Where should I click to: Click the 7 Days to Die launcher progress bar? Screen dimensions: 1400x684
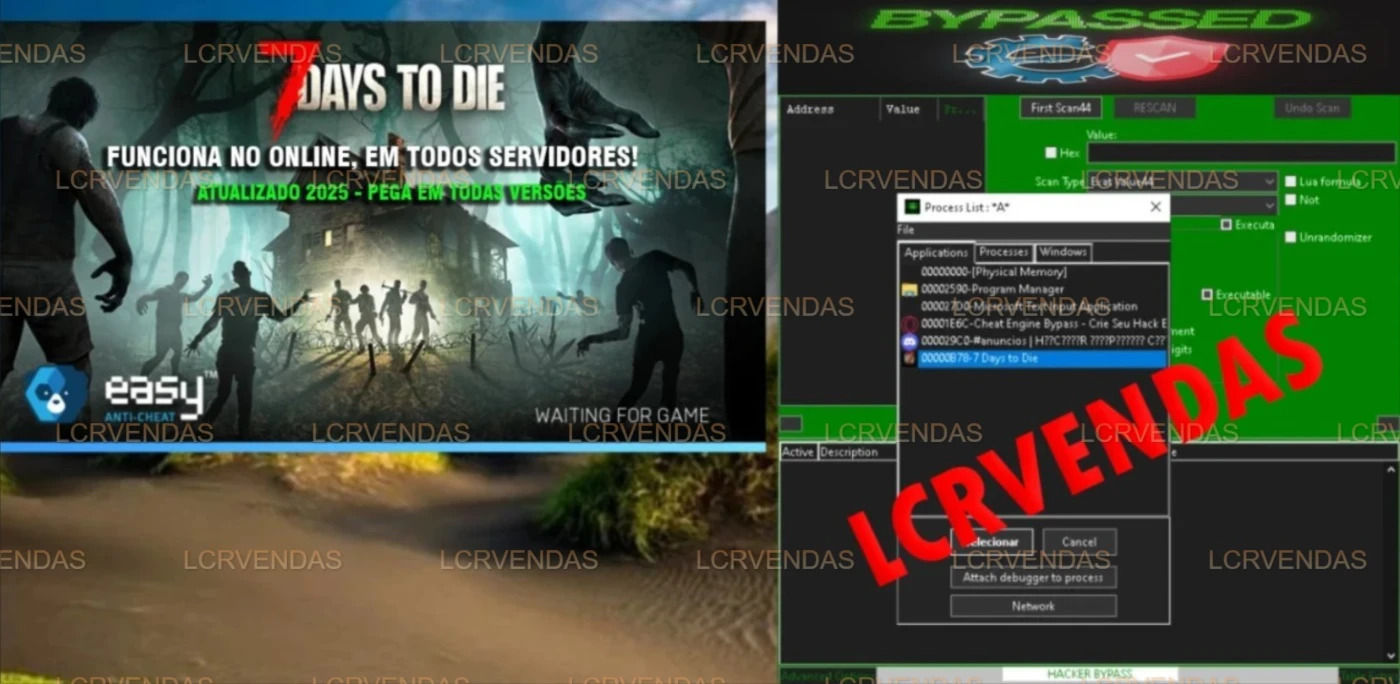[382, 447]
